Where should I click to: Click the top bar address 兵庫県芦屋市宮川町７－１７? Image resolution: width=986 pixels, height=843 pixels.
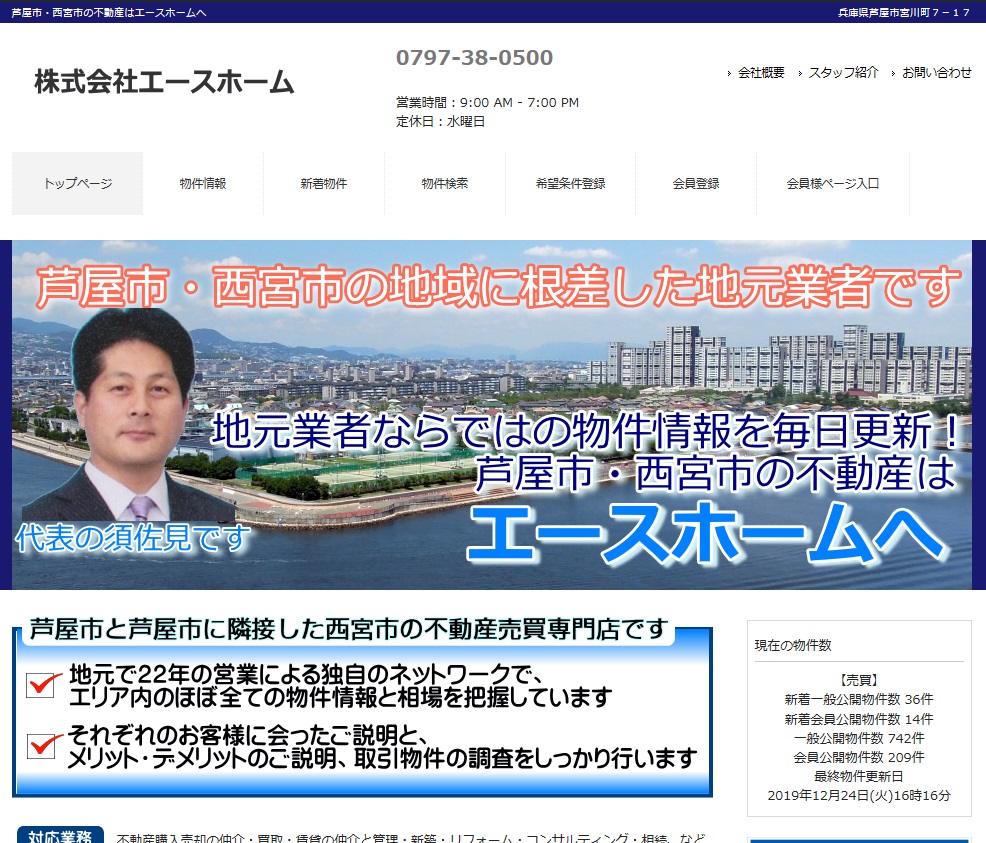point(904,13)
